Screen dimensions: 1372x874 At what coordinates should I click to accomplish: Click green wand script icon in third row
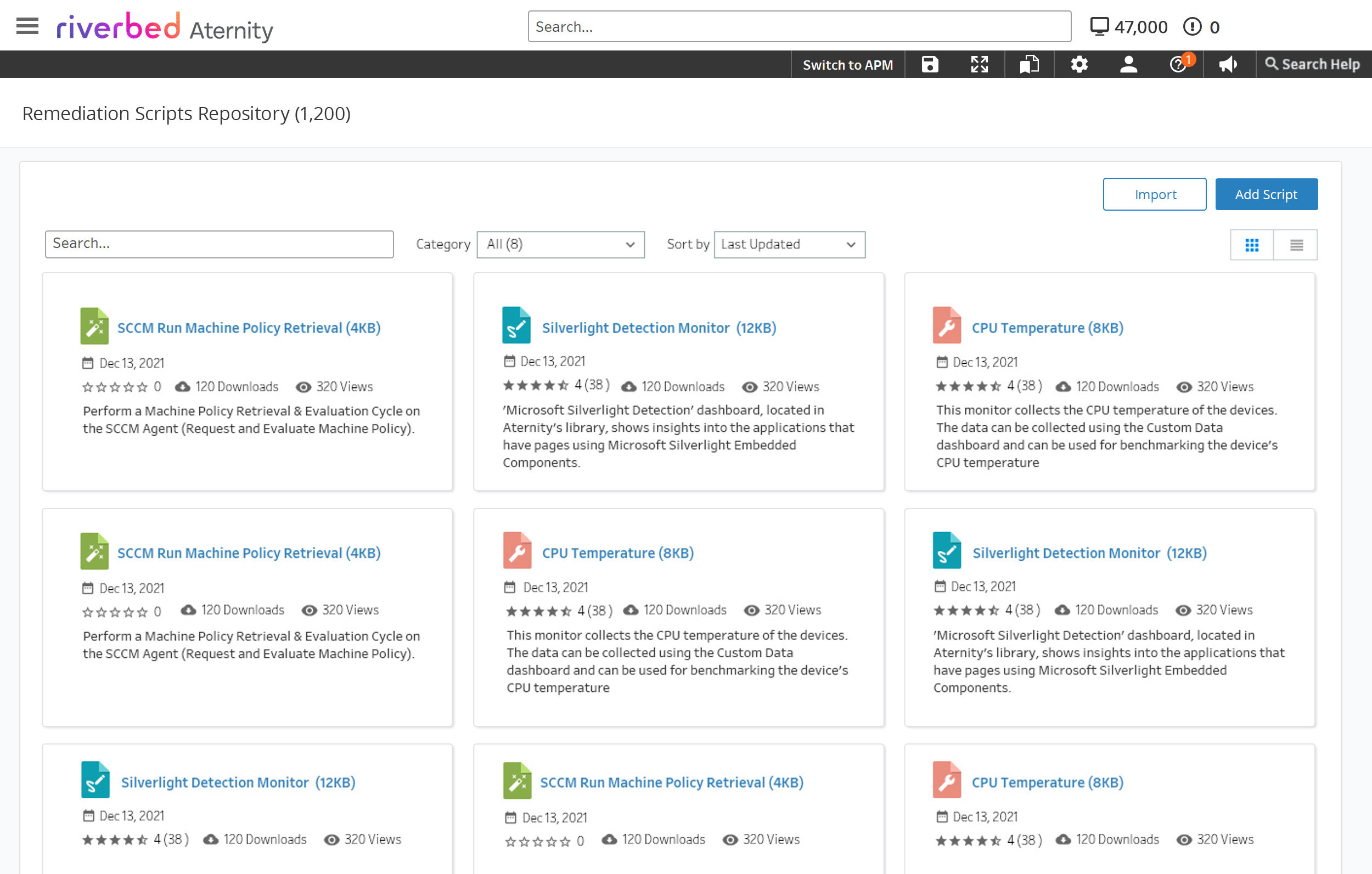tap(518, 781)
